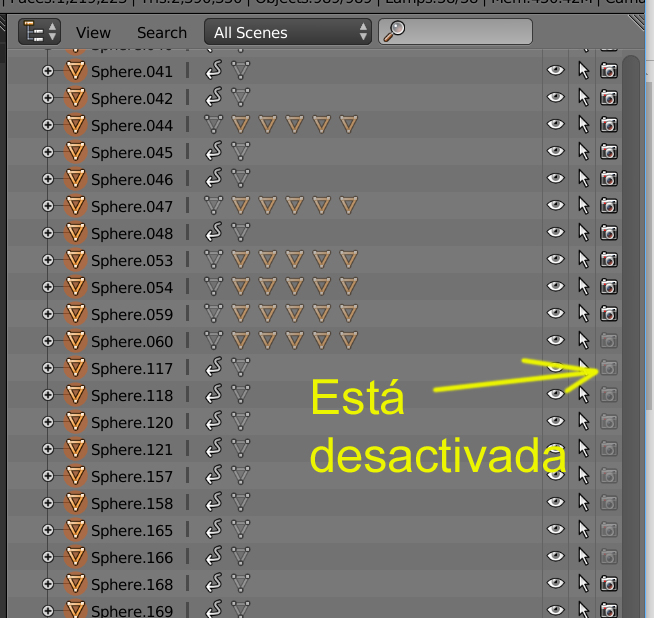Click the Sphere.120 object mesh icon
The image size is (654, 618).
(75, 422)
